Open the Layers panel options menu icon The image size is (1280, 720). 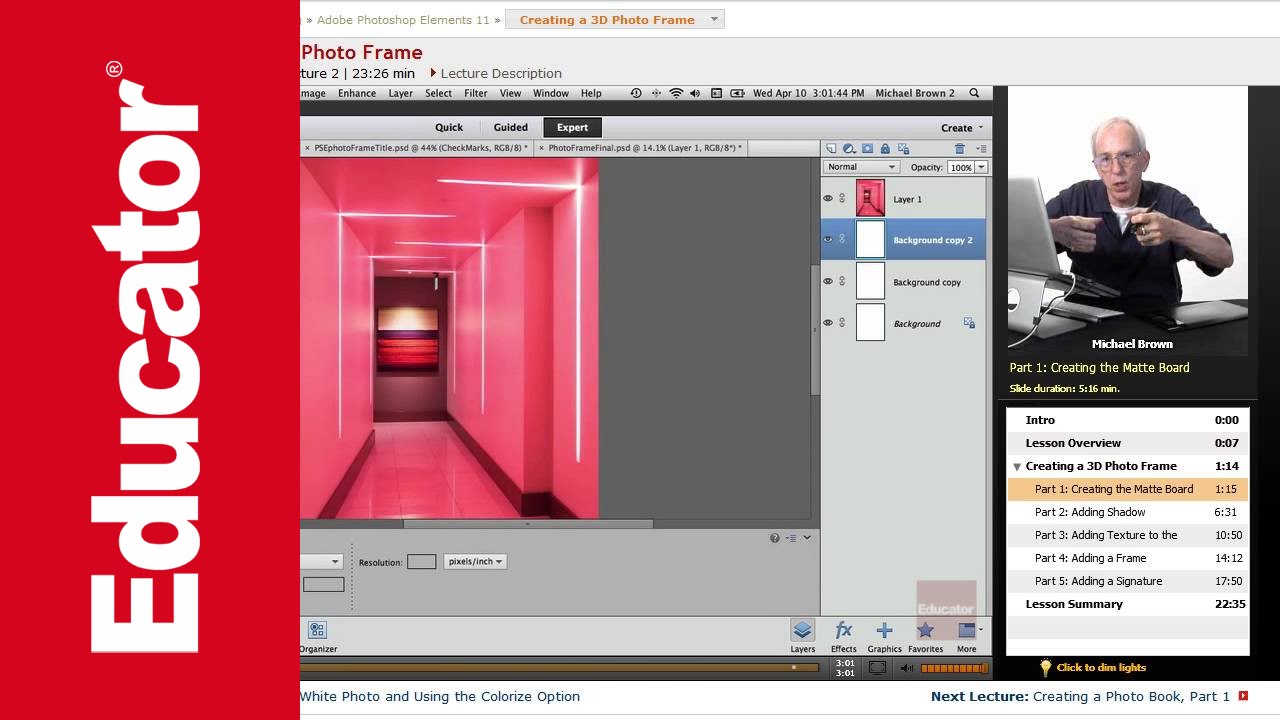[x=981, y=148]
